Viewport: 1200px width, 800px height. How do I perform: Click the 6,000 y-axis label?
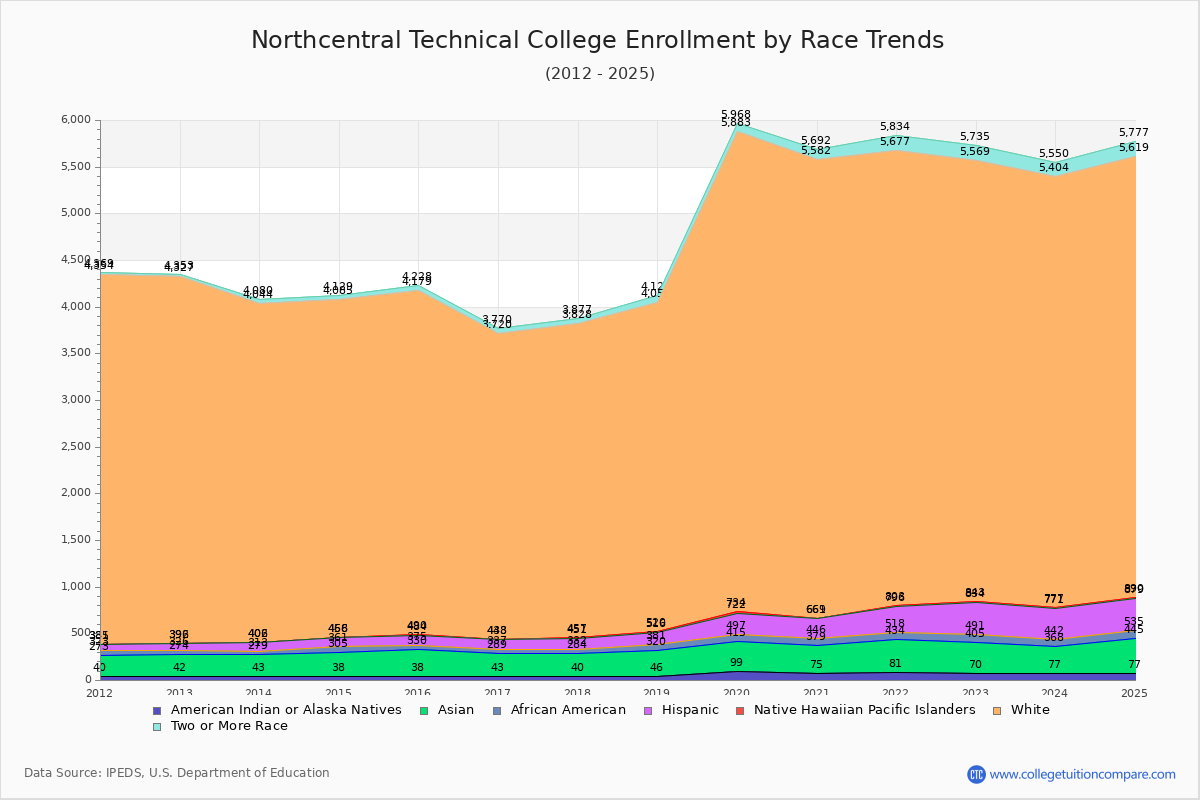(x=76, y=120)
